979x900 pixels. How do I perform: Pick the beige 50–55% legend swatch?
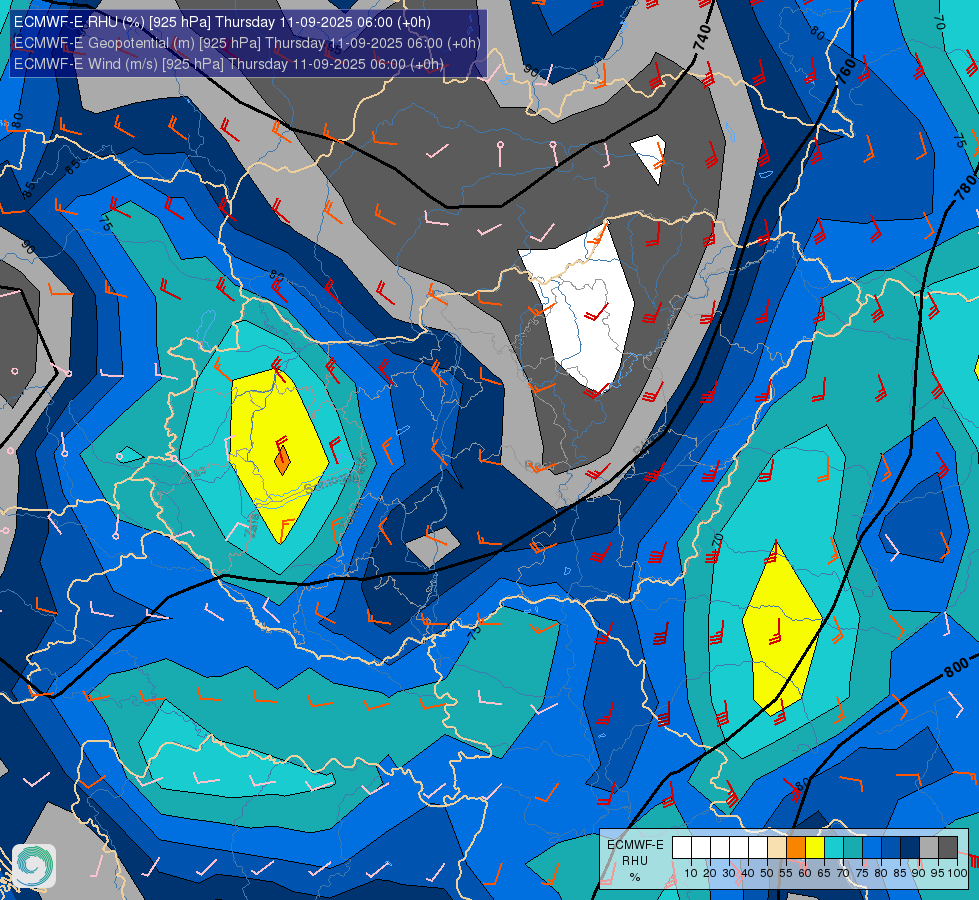point(777,848)
